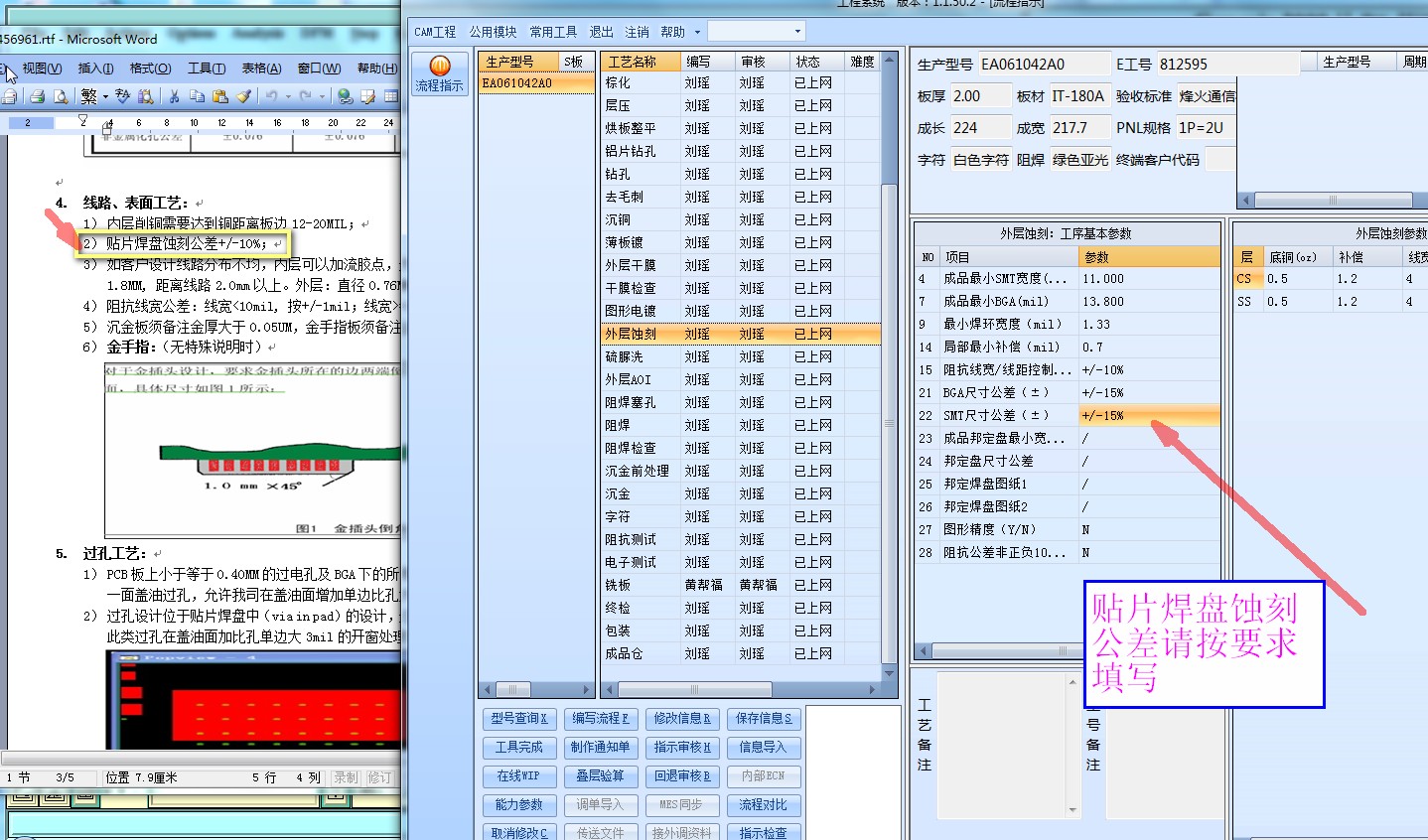This screenshot has width=1428, height=840.
Task: Toggle 录制 indicator in Word status bar
Action: click(x=346, y=777)
